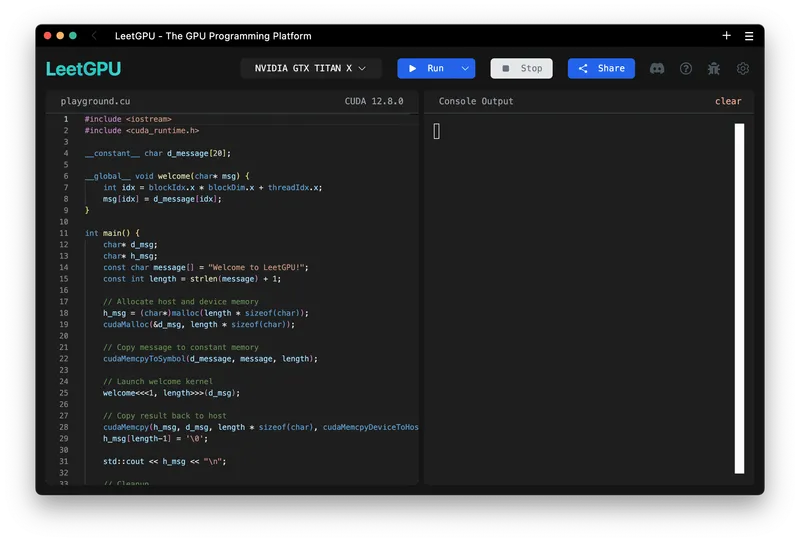
Task: Click the h_msg = (char*)malloc line
Action: [x=206, y=313]
